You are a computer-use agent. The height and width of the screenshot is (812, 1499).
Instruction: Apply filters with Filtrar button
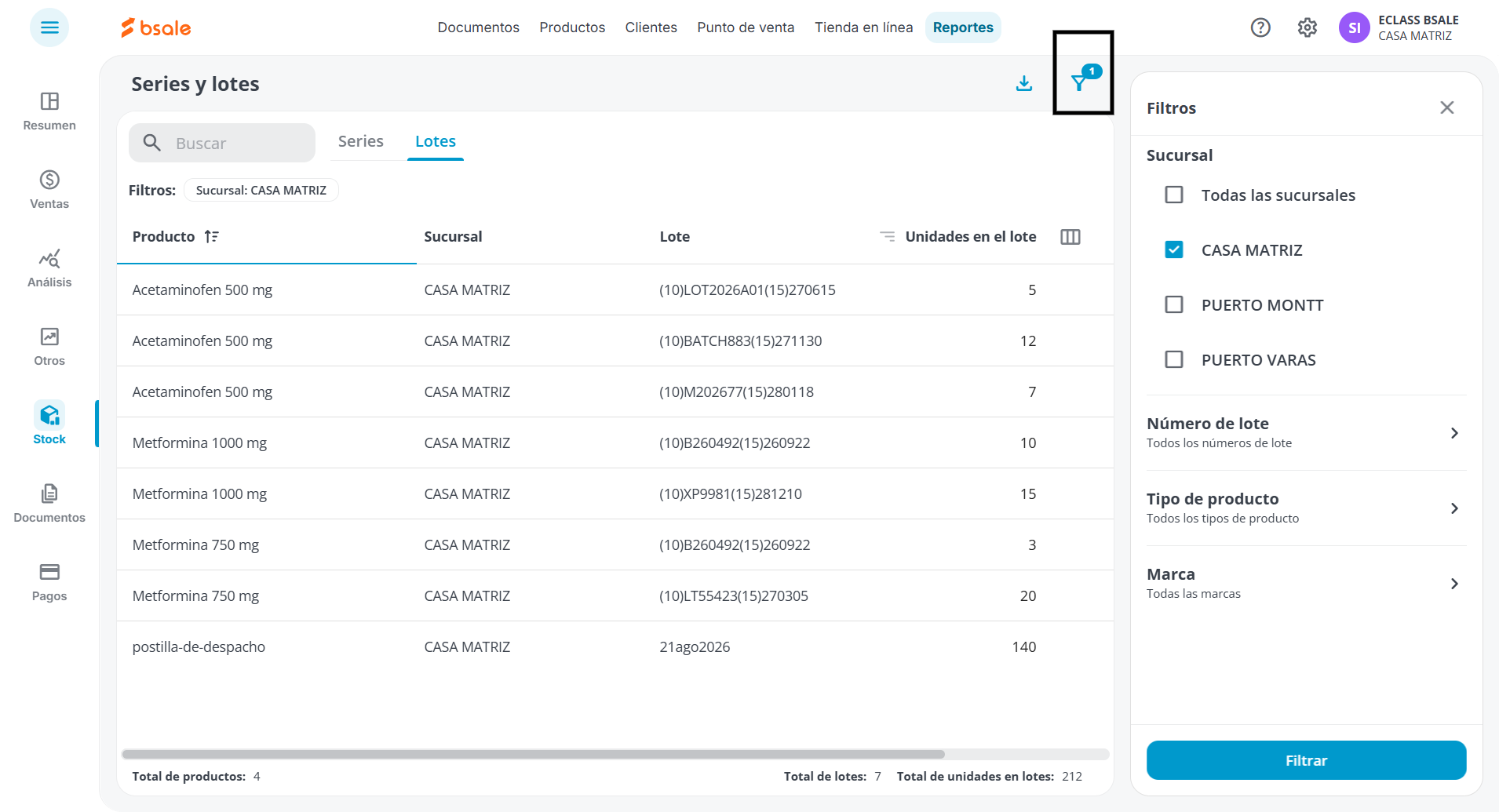pos(1306,760)
